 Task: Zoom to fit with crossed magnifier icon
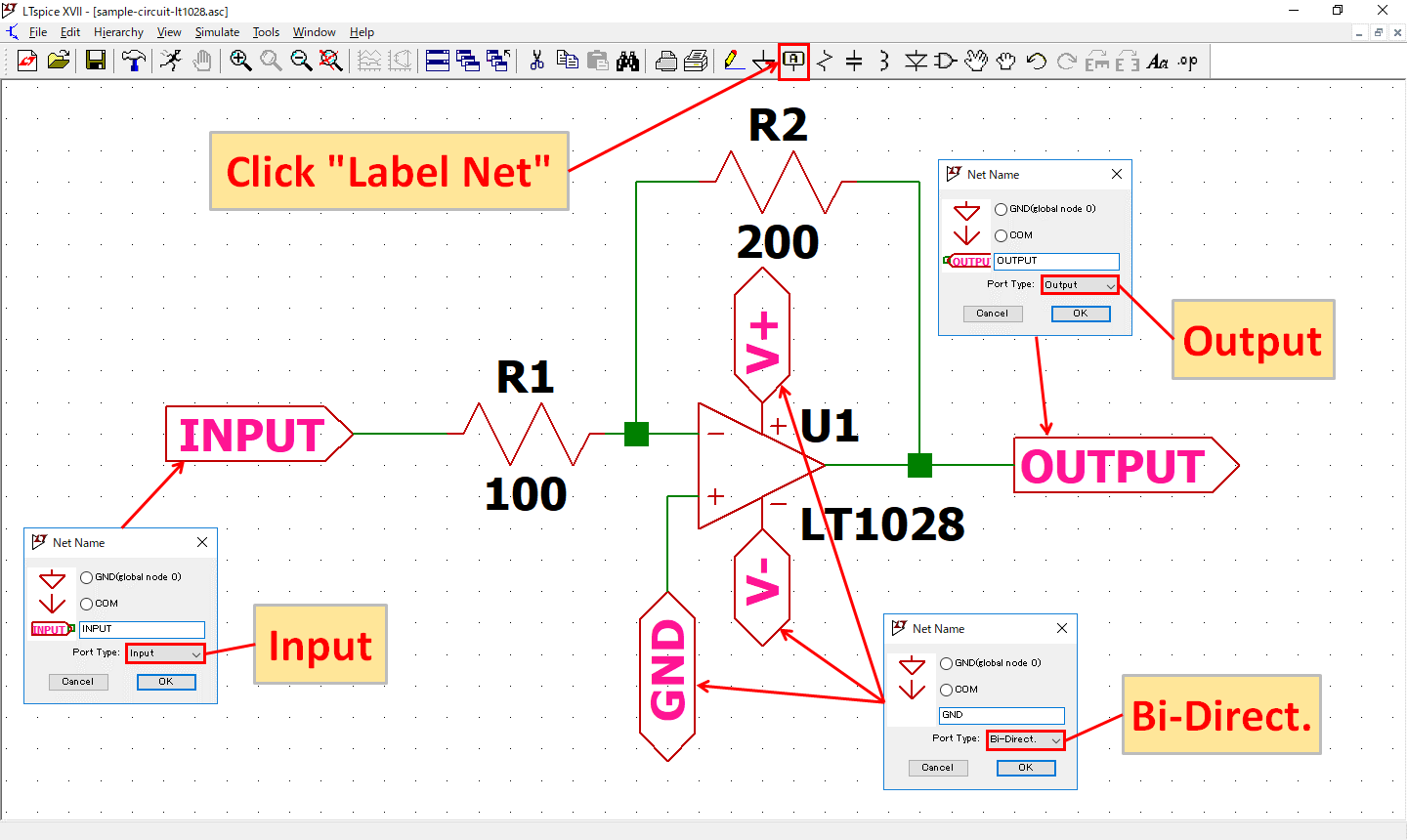click(331, 61)
